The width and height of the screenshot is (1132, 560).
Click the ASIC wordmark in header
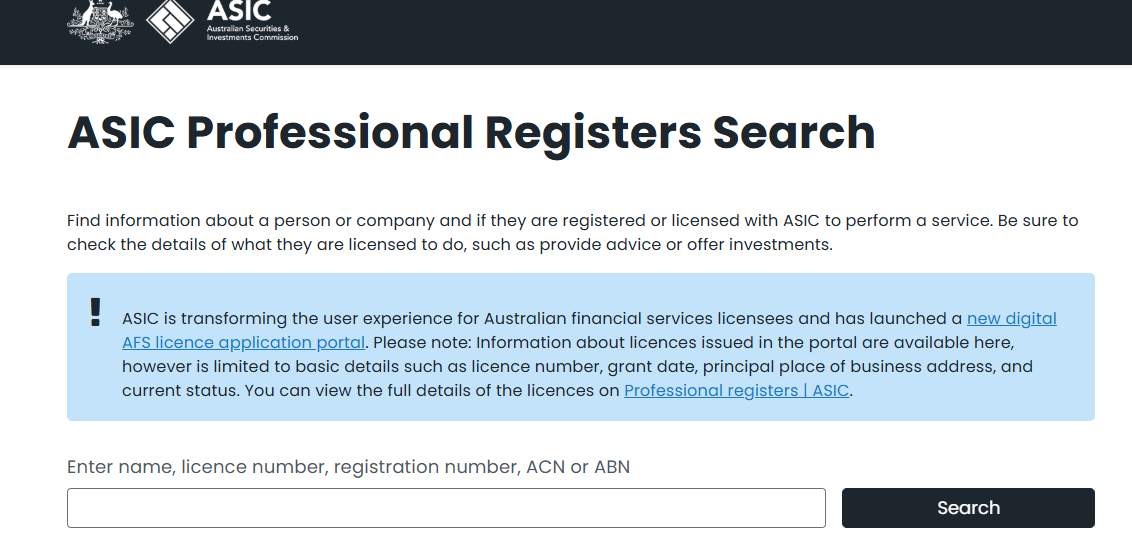[x=239, y=10]
